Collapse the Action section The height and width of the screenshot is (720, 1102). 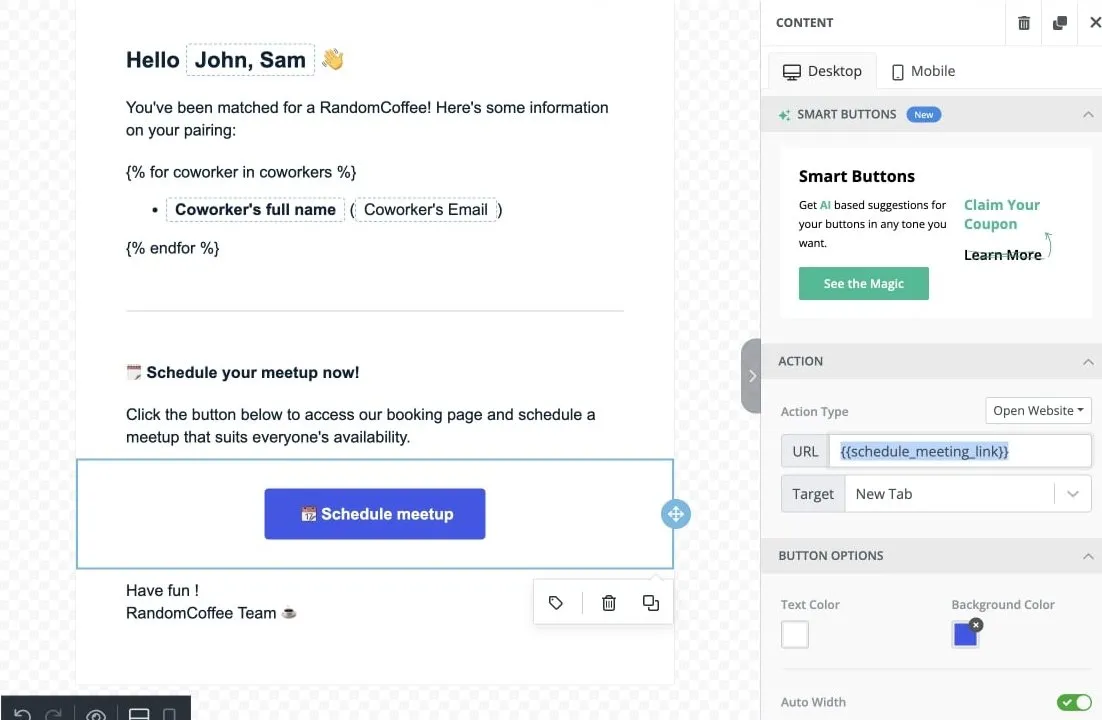(1088, 361)
